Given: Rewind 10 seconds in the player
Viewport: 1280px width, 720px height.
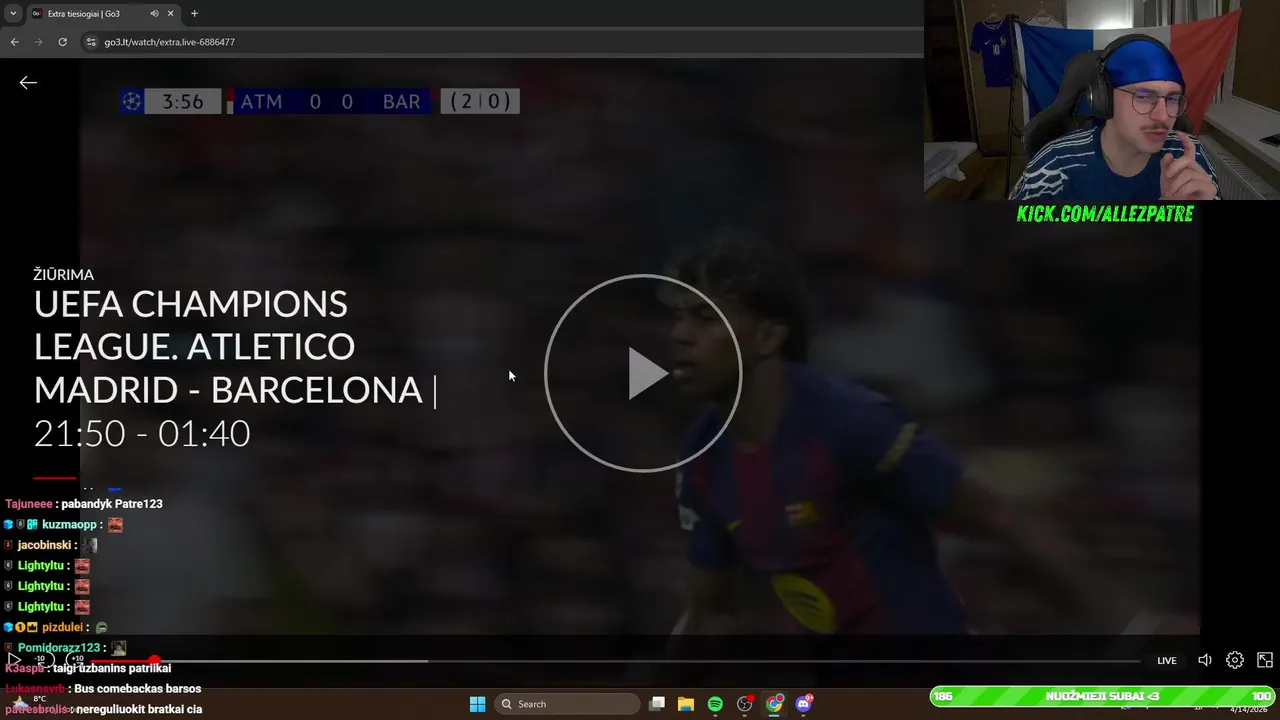Looking at the screenshot, I should click(x=41, y=660).
